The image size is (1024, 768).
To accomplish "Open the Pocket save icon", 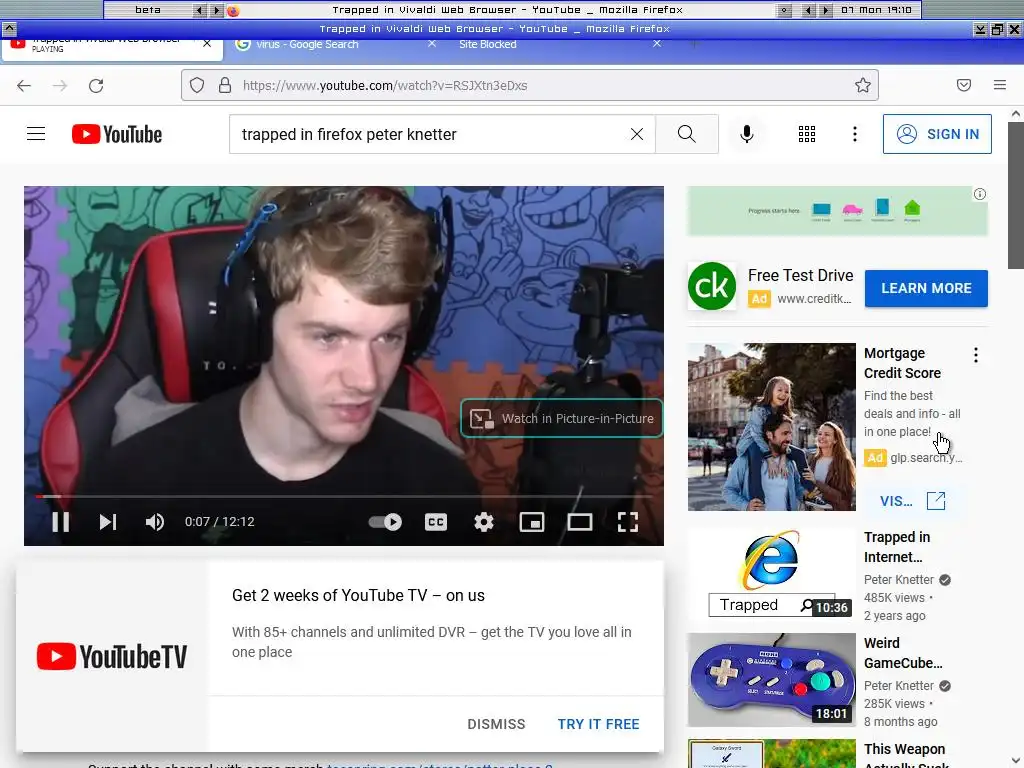I will [x=964, y=85].
